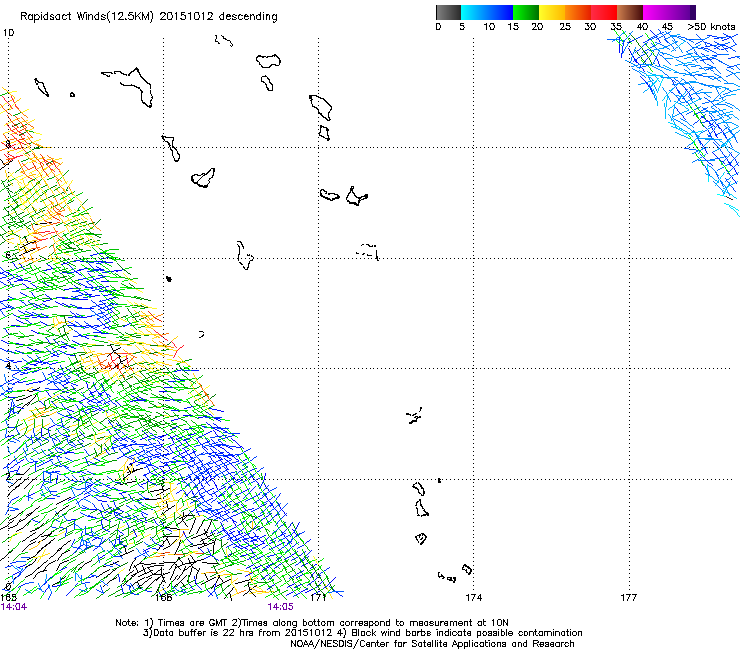Click the NOAA/NESDIS credit line
740x650 pixels.
tap(432, 644)
